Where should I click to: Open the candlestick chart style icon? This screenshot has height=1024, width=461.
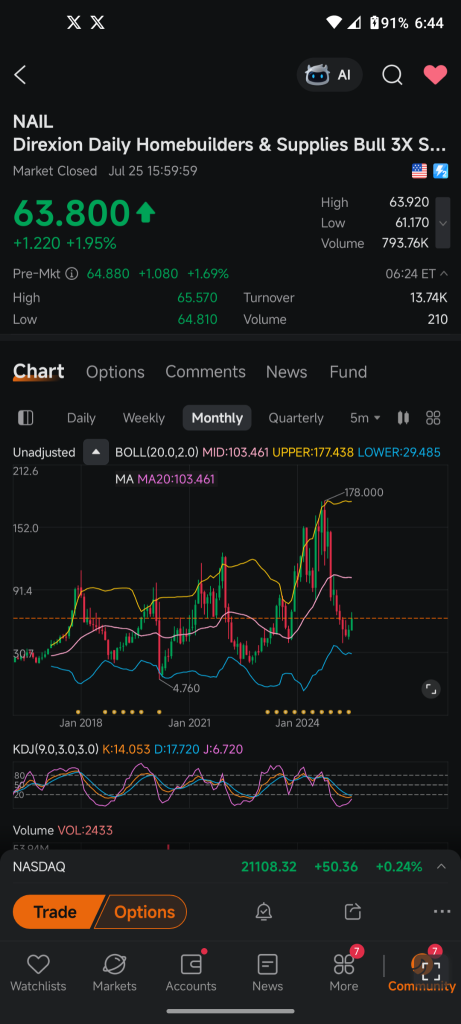(x=403, y=418)
